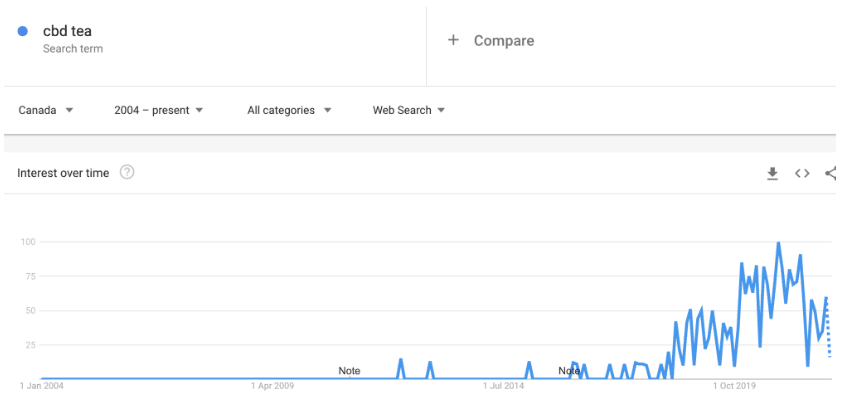The width and height of the screenshot is (844, 406).
Task: Share the interest over time chart
Action: pyautogui.click(x=831, y=173)
